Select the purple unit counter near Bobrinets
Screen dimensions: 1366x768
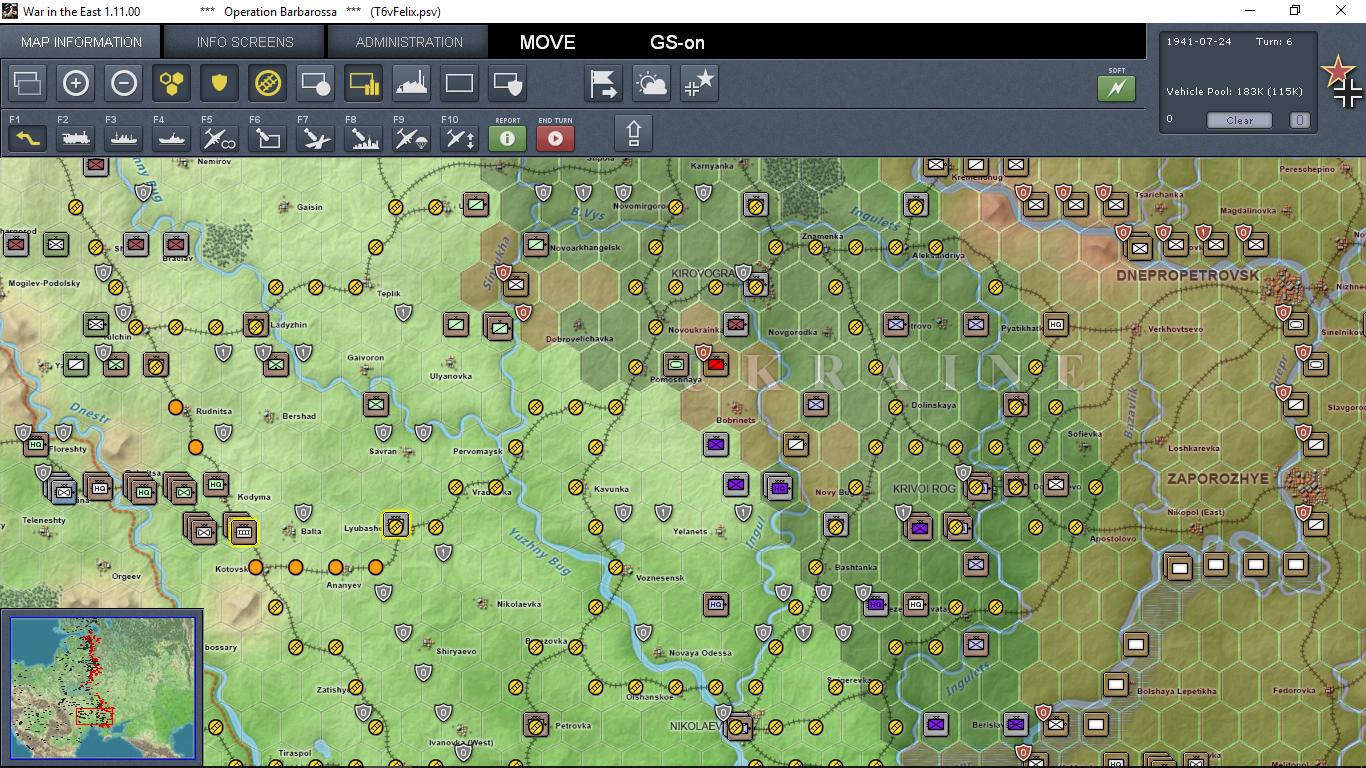click(x=715, y=443)
